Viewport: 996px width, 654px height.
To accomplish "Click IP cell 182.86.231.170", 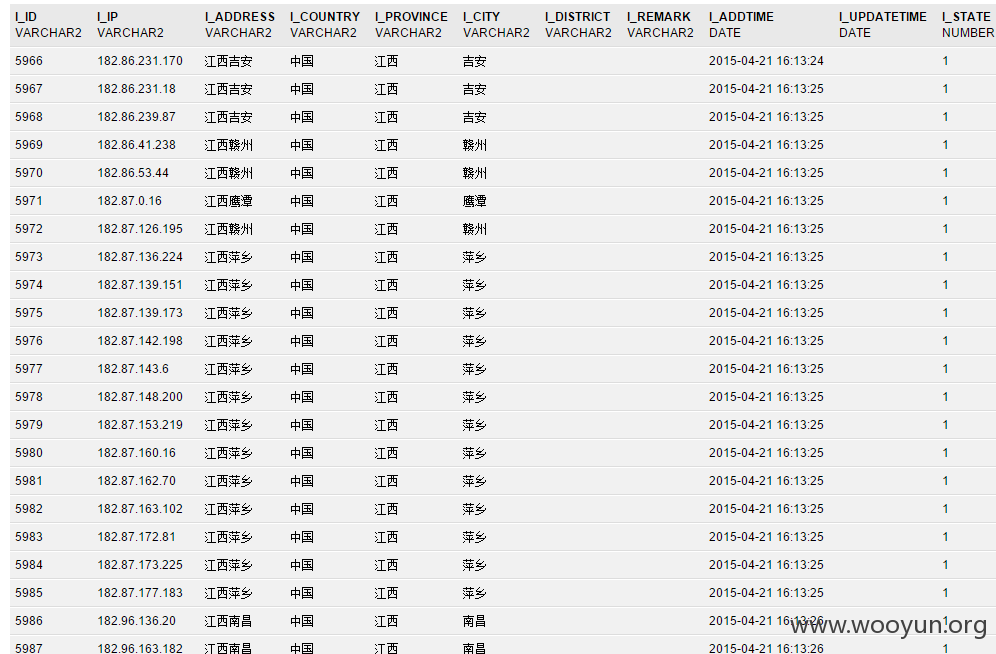I will (140, 61).
